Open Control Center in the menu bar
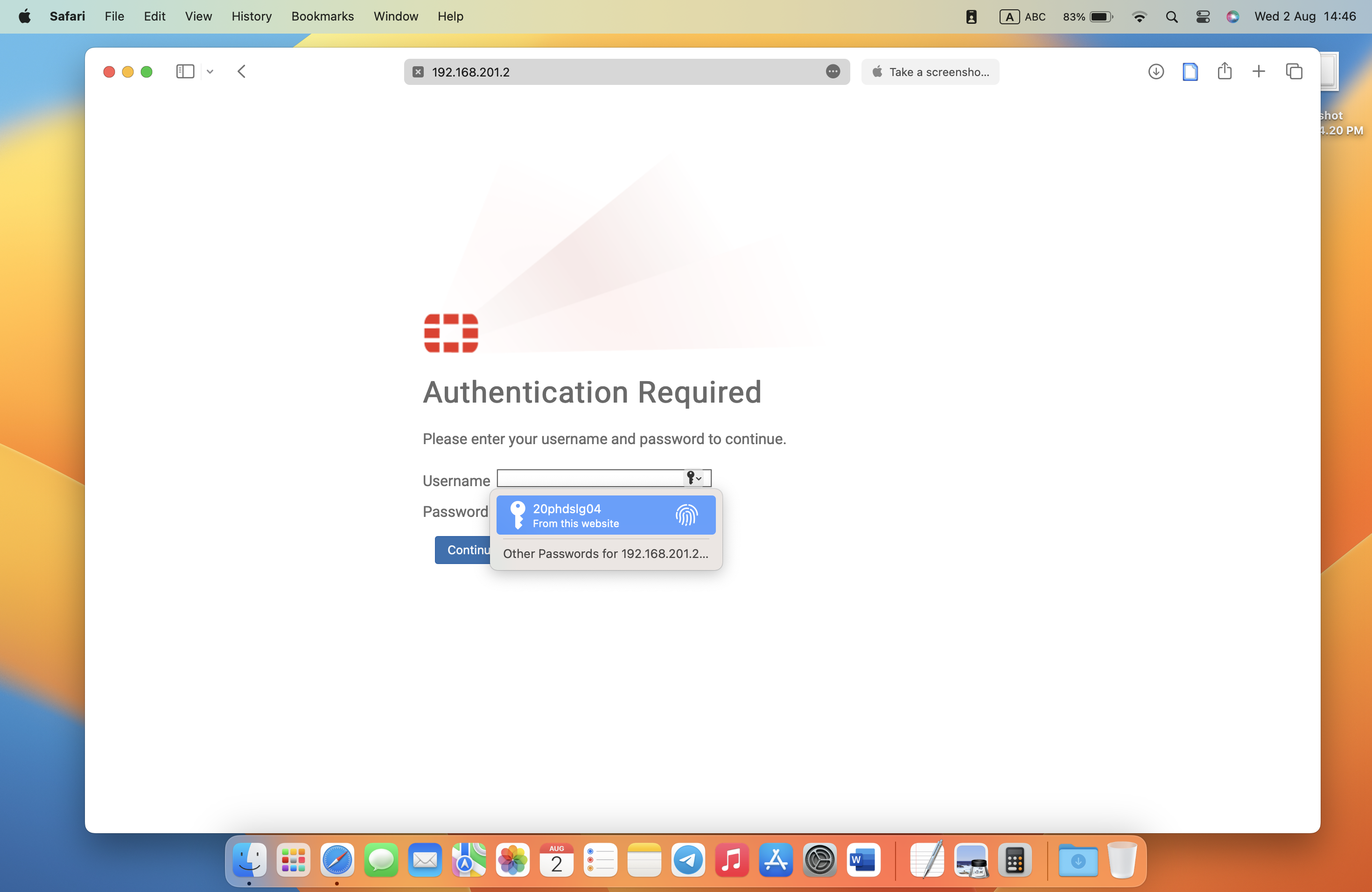Image resolution: width=1372 pixels, height=892 pixels. pos(1203,17)
